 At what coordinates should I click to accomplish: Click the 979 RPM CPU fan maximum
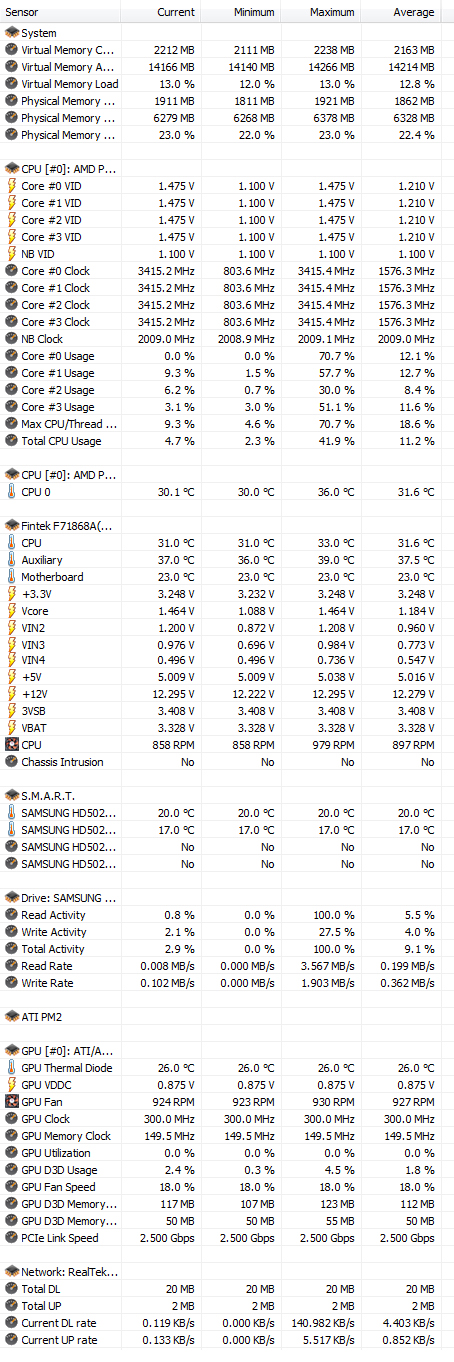point(332,746)
